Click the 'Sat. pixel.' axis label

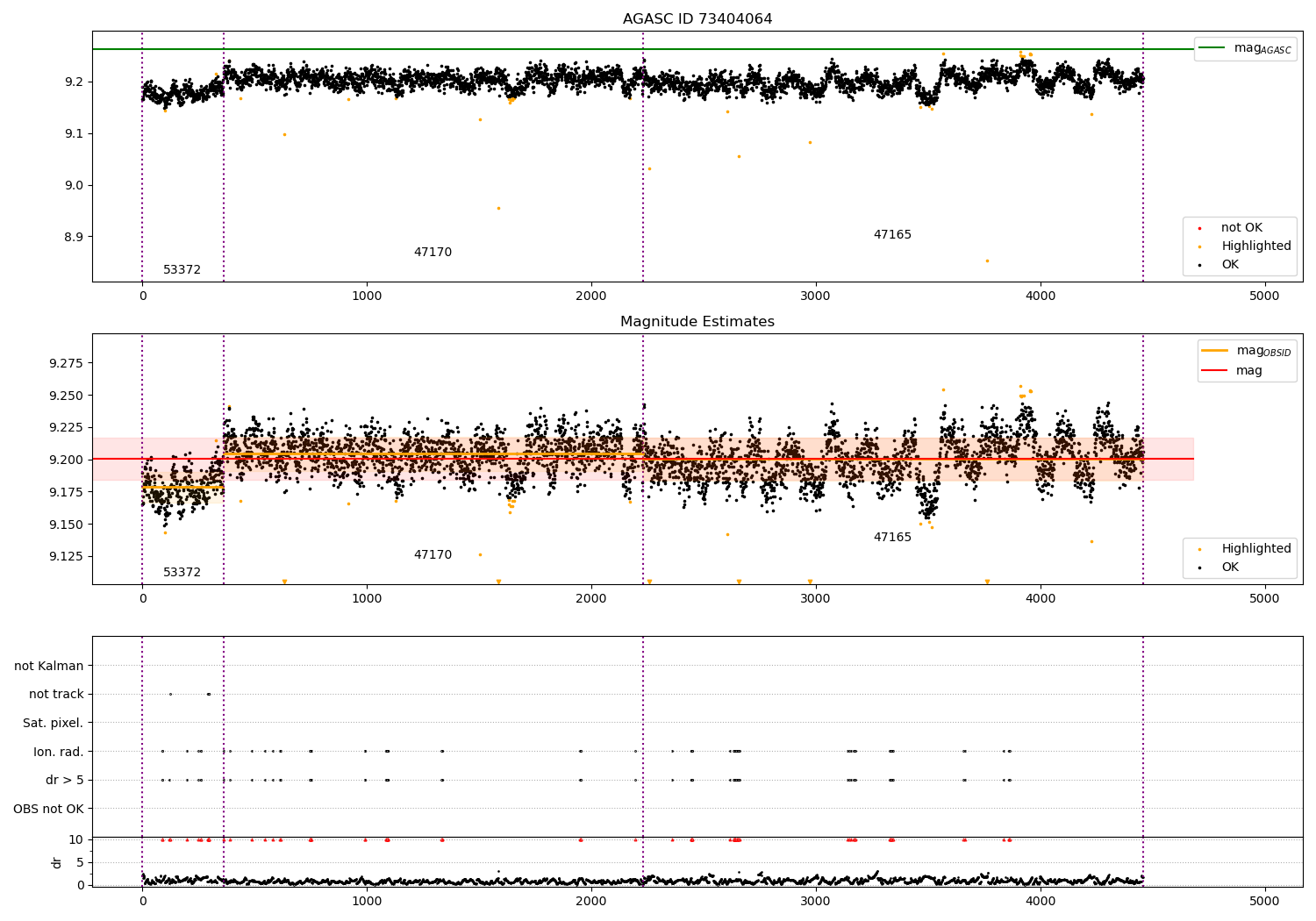pos(54,723)
